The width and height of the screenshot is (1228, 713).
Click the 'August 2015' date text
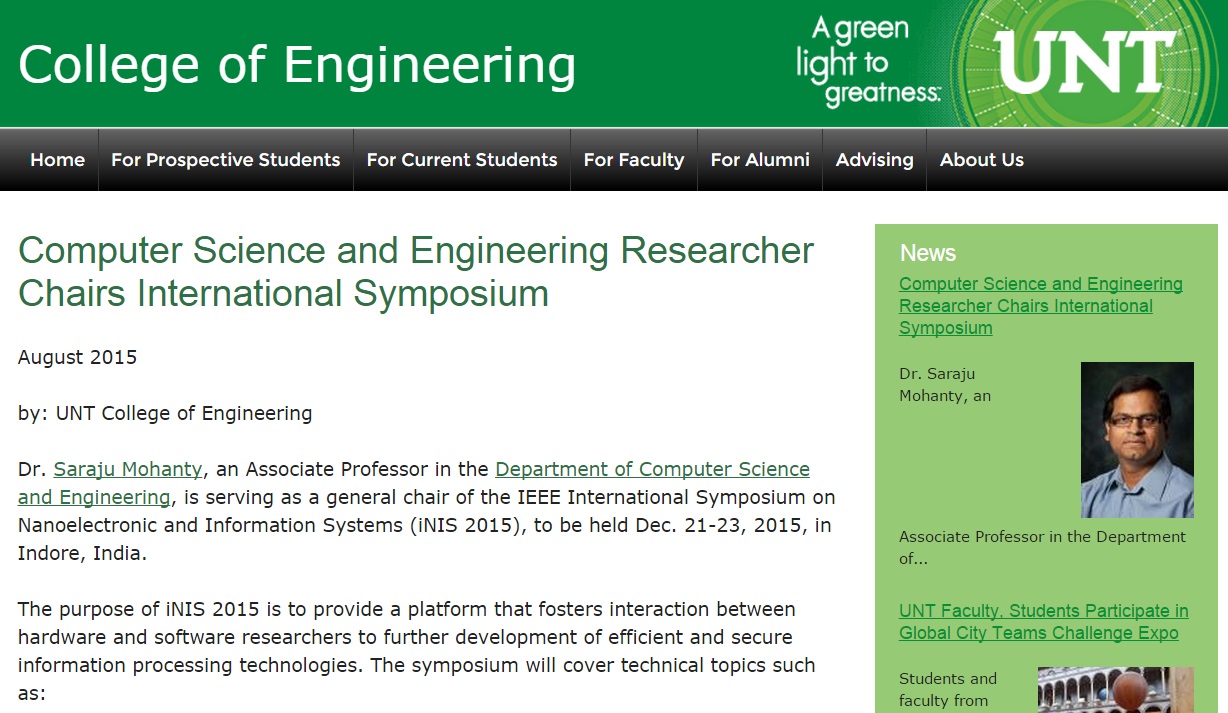point(77,357)
